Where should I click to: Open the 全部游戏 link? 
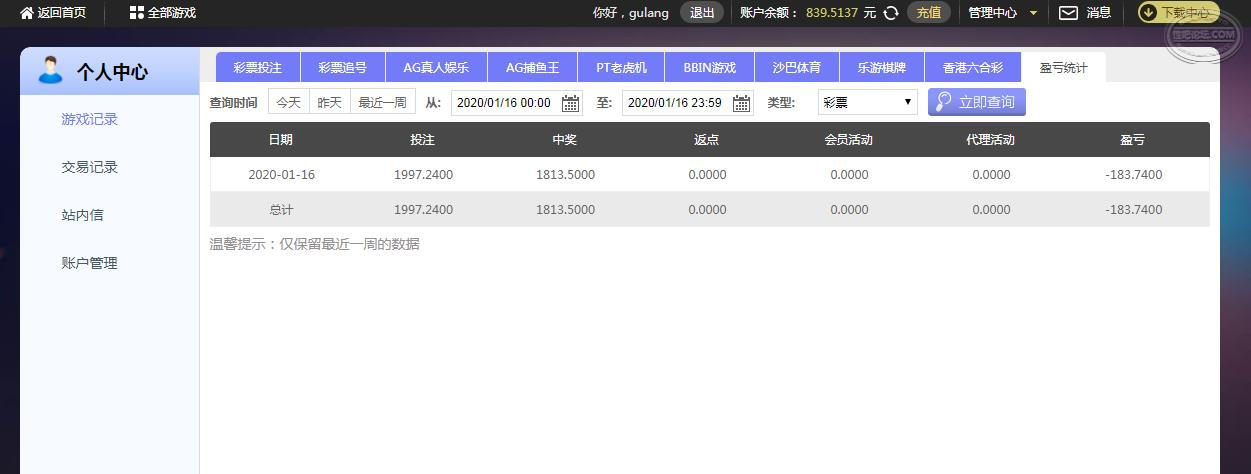(x=172, y=13)
